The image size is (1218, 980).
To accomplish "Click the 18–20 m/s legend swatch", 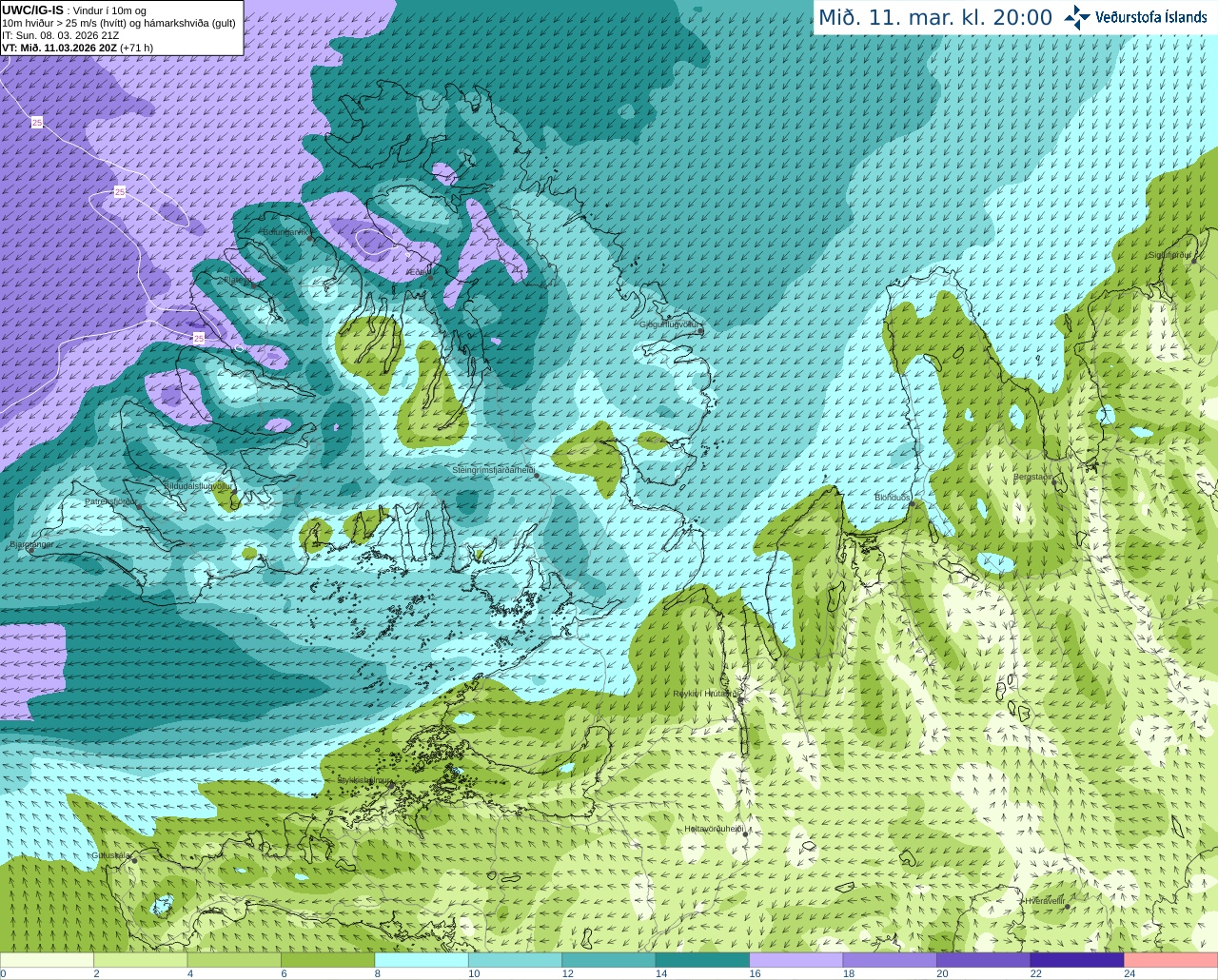I will [x=890, y=960].
